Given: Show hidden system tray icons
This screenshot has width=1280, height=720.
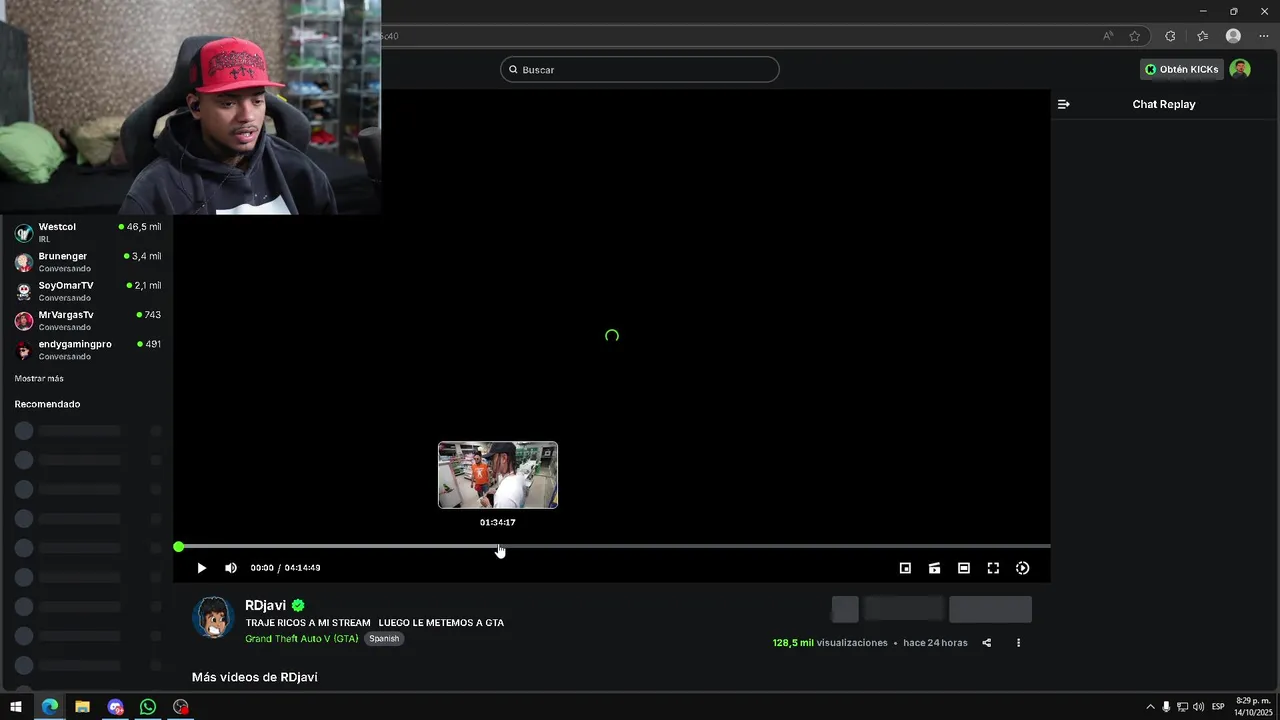Looking at the screenshot, I should pos(1150,707).
